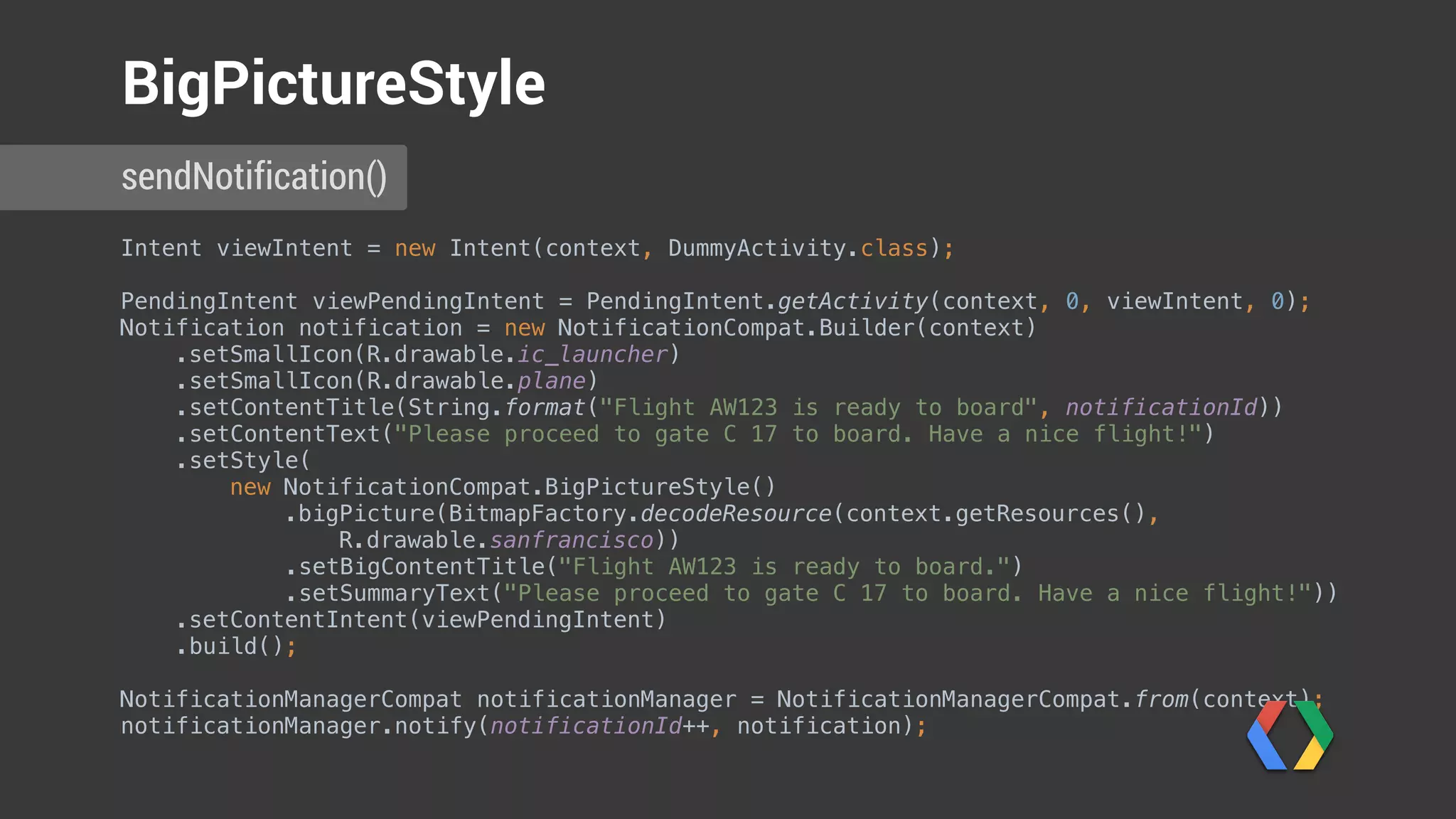Click the sendNotification() subtitle label

[x=254, y=177]
